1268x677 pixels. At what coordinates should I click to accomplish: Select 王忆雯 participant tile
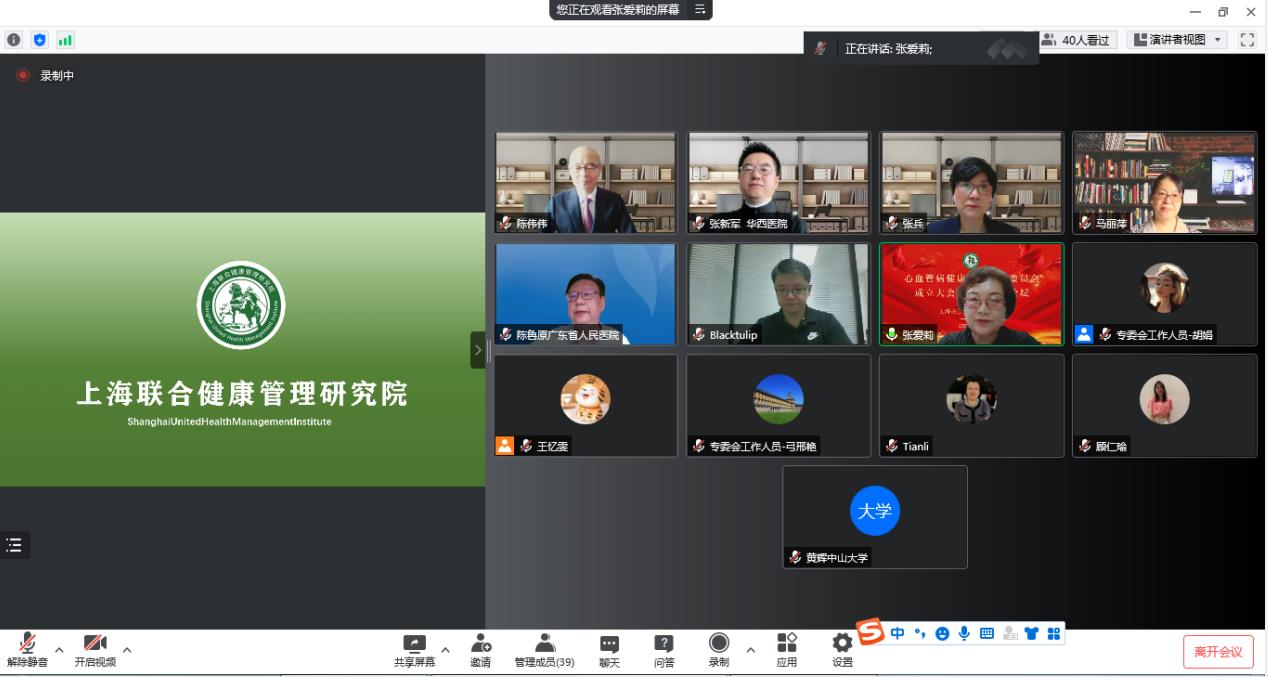coord(586,406)
